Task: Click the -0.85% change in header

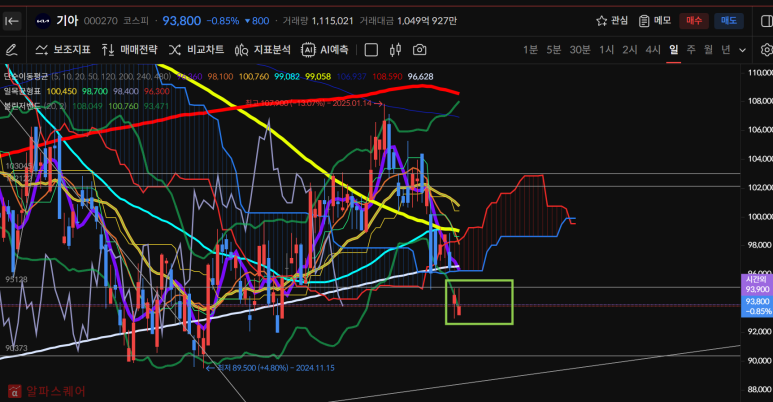Action: tap(223, 21)
